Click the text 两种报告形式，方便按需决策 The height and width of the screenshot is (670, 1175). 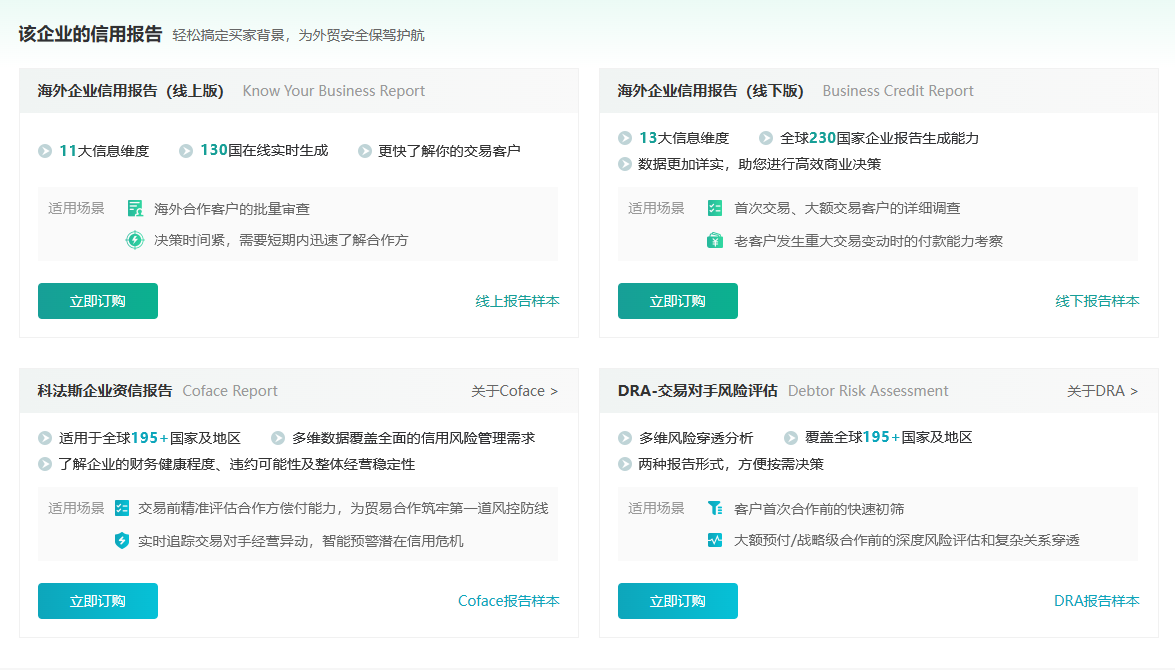pyautogui.click(x=731, y=464)
